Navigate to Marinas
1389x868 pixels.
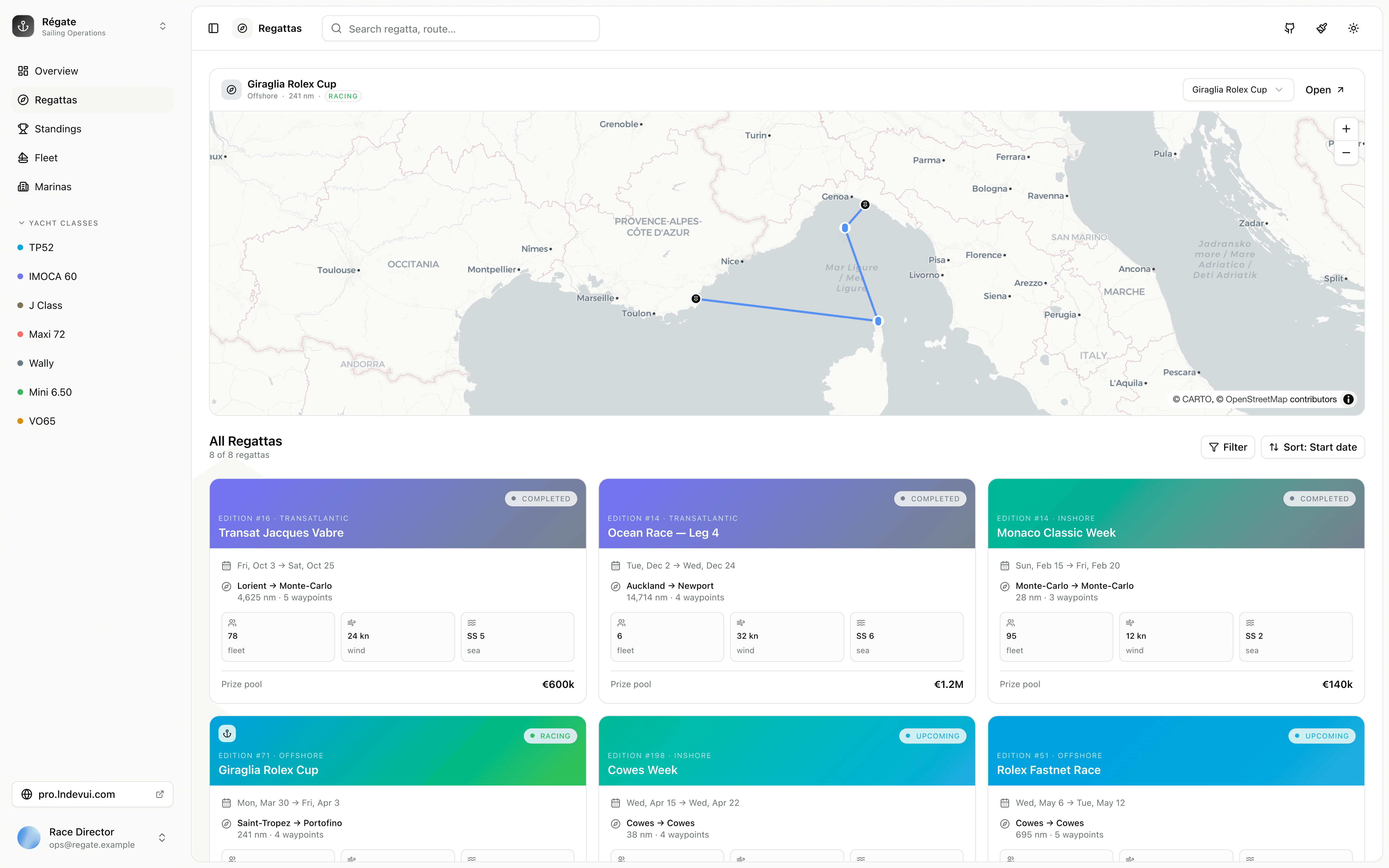[x=93, y=187]
